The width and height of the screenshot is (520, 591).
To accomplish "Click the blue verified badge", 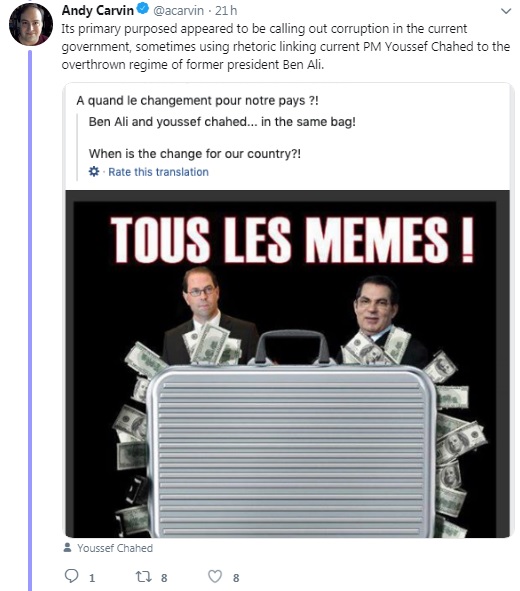I will click(143, 9).
